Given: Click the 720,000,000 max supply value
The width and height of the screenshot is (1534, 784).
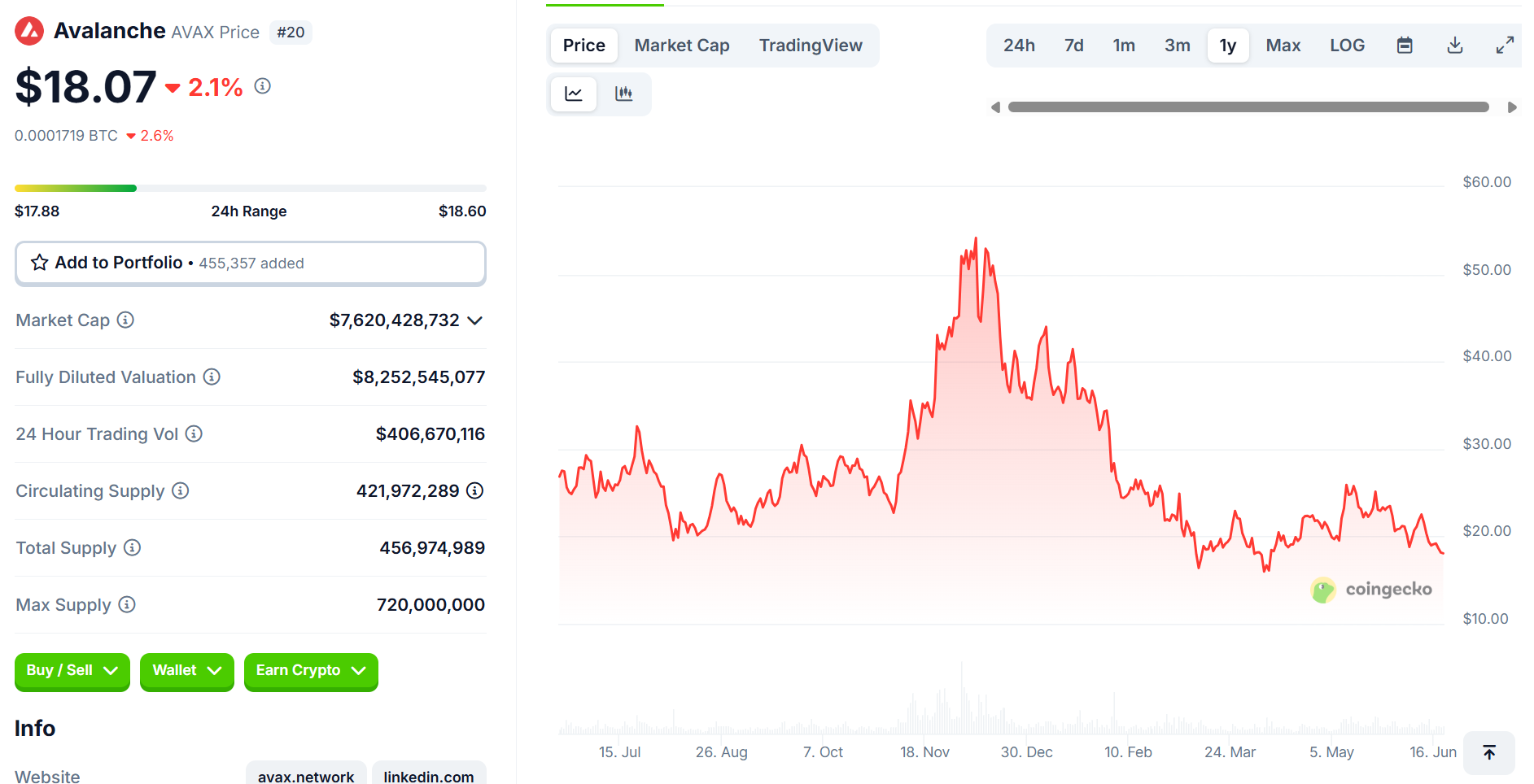Looking at the screenshot, I should [x=430, y=605].
